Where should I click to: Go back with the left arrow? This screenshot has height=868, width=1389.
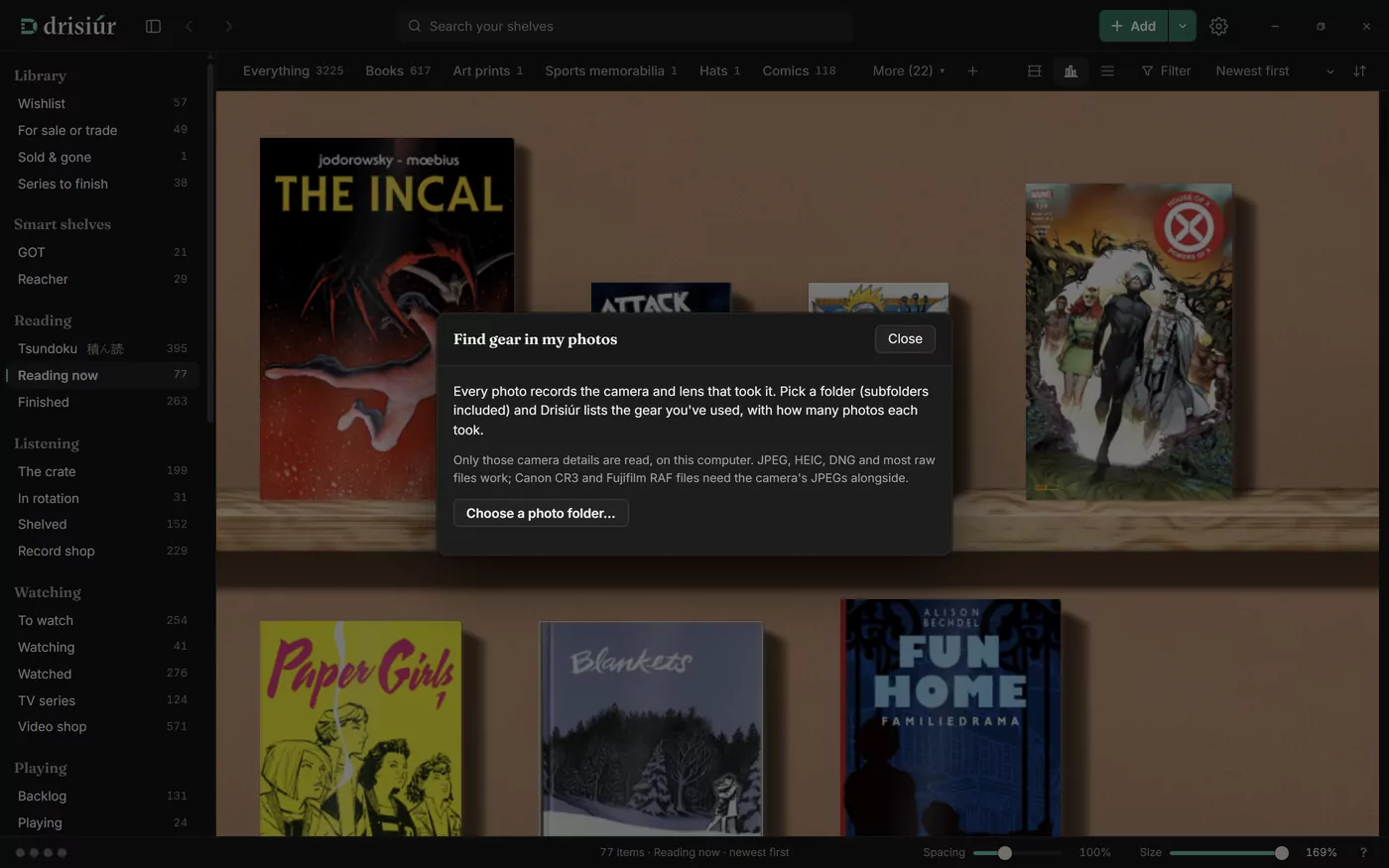coord(189,27)
